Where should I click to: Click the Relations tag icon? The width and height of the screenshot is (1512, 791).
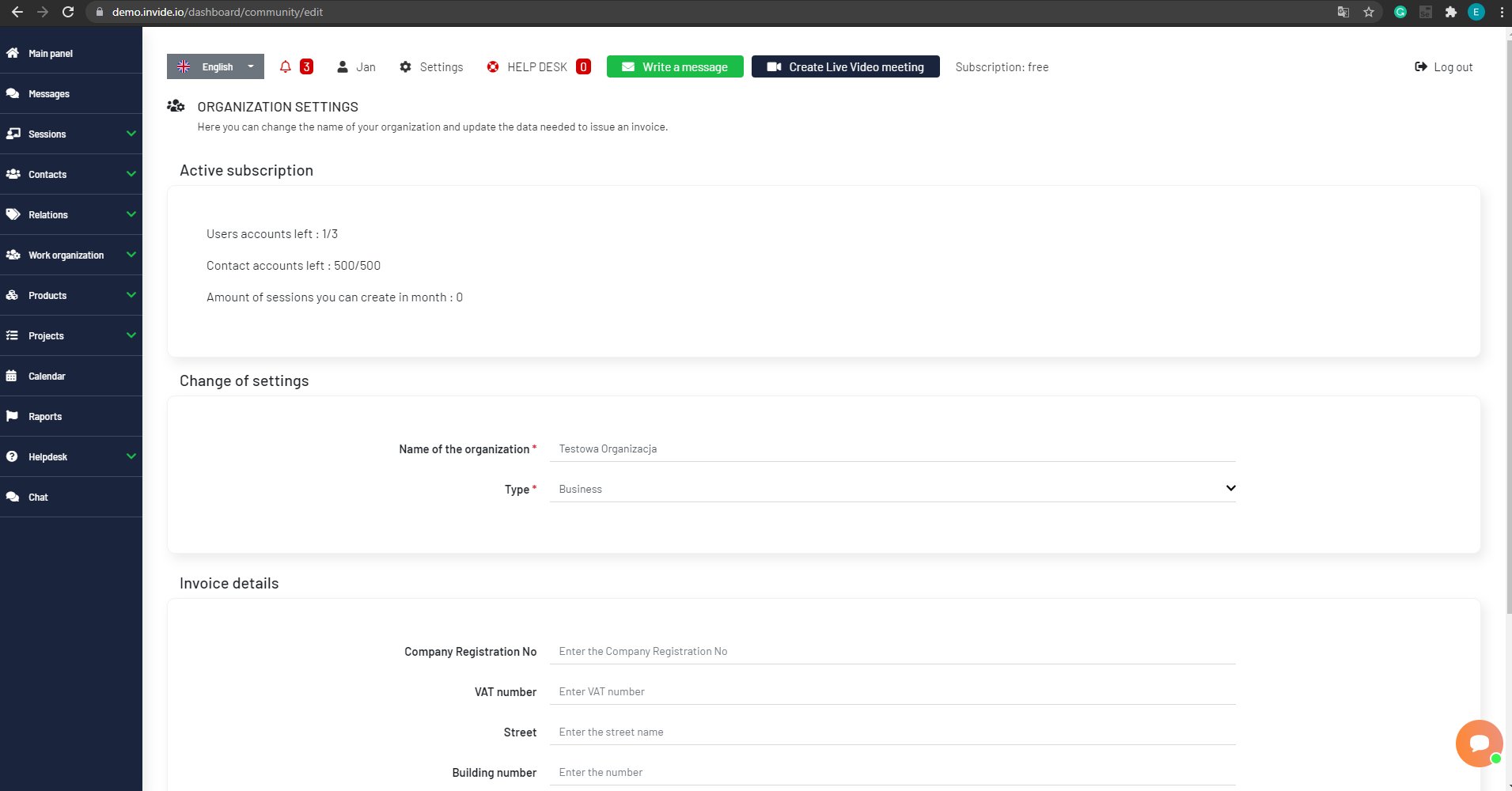[13, 214]
